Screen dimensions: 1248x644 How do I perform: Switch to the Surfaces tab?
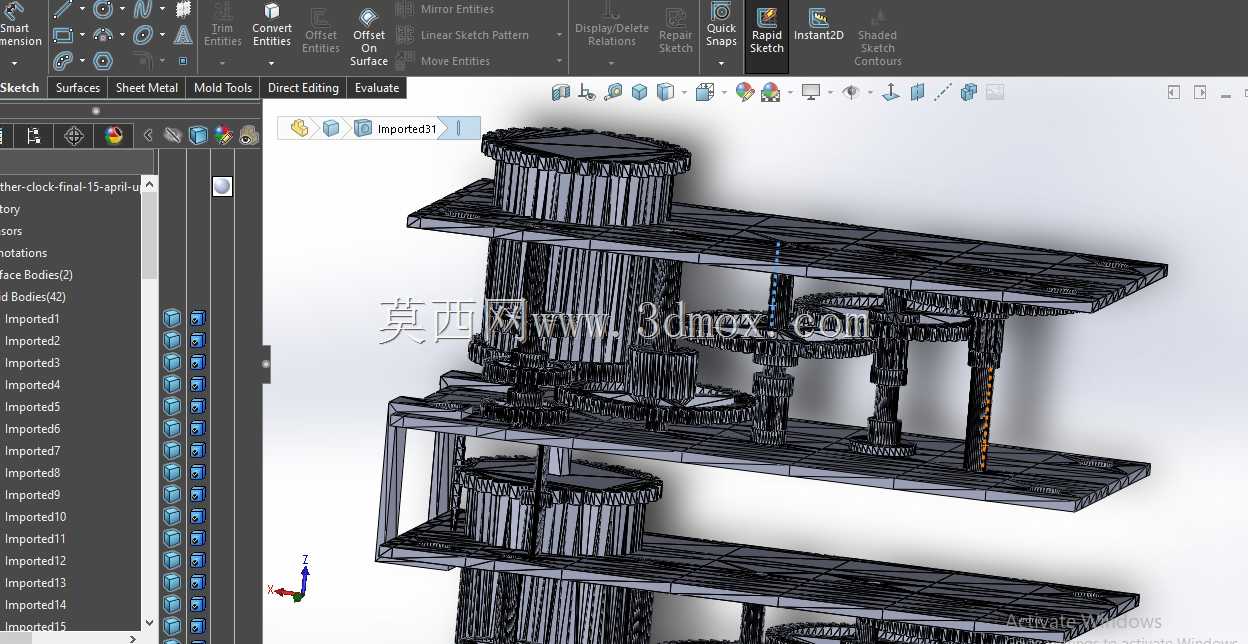point(78,88)
